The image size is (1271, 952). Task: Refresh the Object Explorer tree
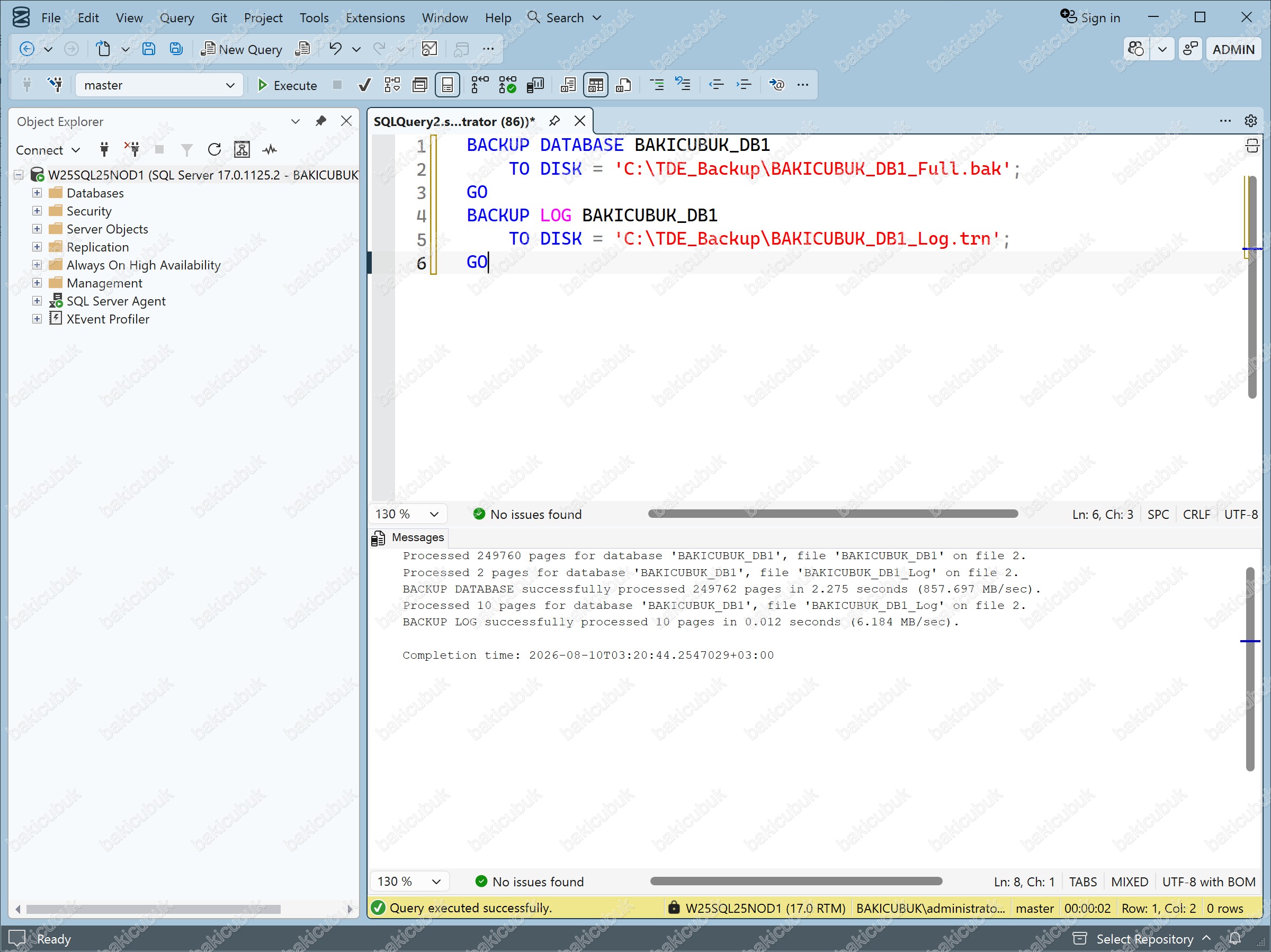[x=214, y=150]
